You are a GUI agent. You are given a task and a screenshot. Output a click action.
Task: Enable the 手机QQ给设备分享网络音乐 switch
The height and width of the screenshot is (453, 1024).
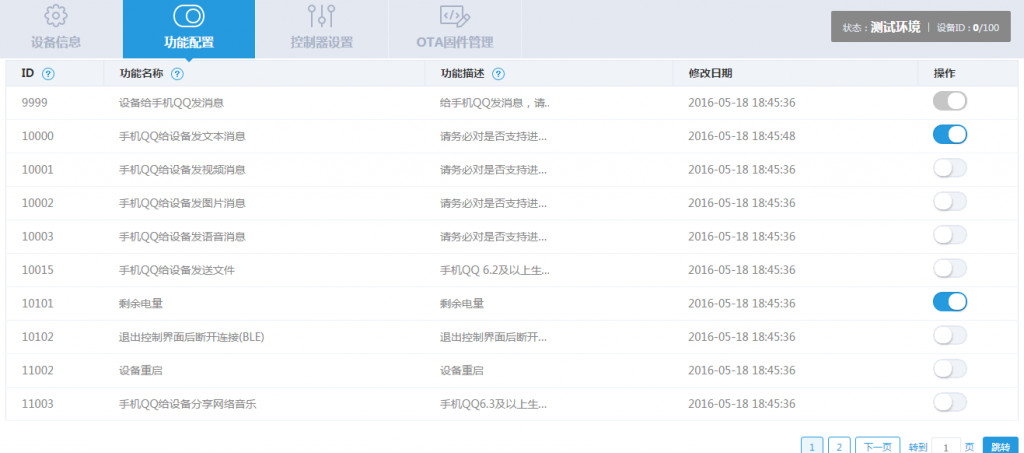click(950, 402)
